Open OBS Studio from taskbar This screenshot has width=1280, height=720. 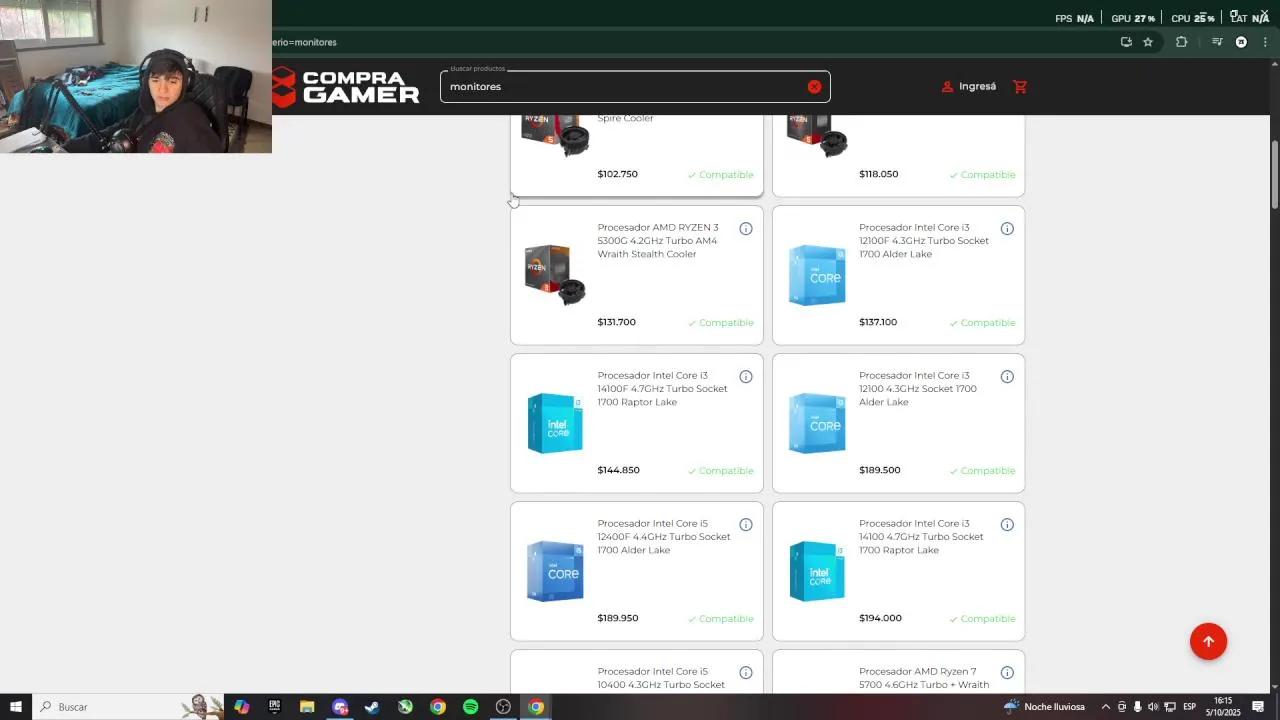(x=503, y=707)
